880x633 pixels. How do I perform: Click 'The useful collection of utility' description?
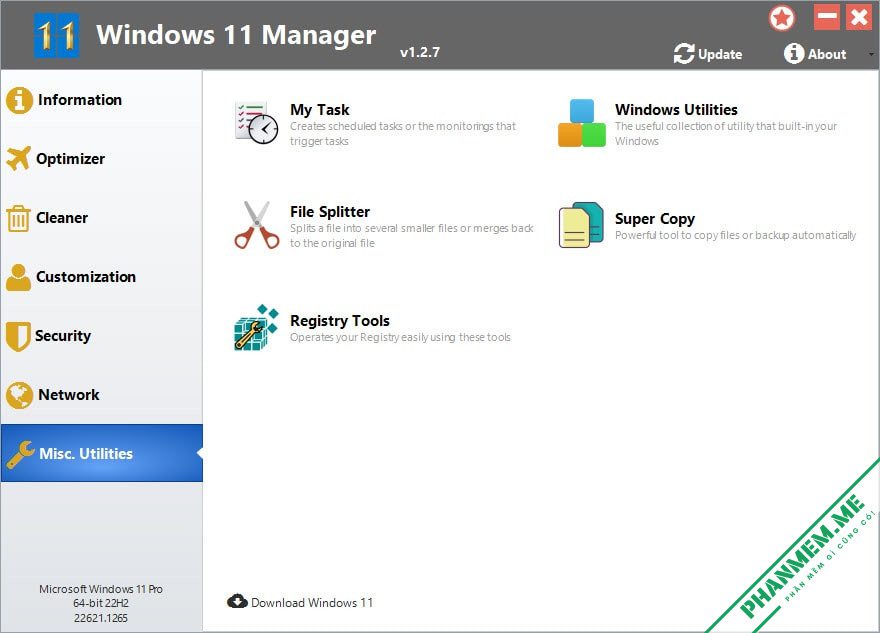click(726, 134)
